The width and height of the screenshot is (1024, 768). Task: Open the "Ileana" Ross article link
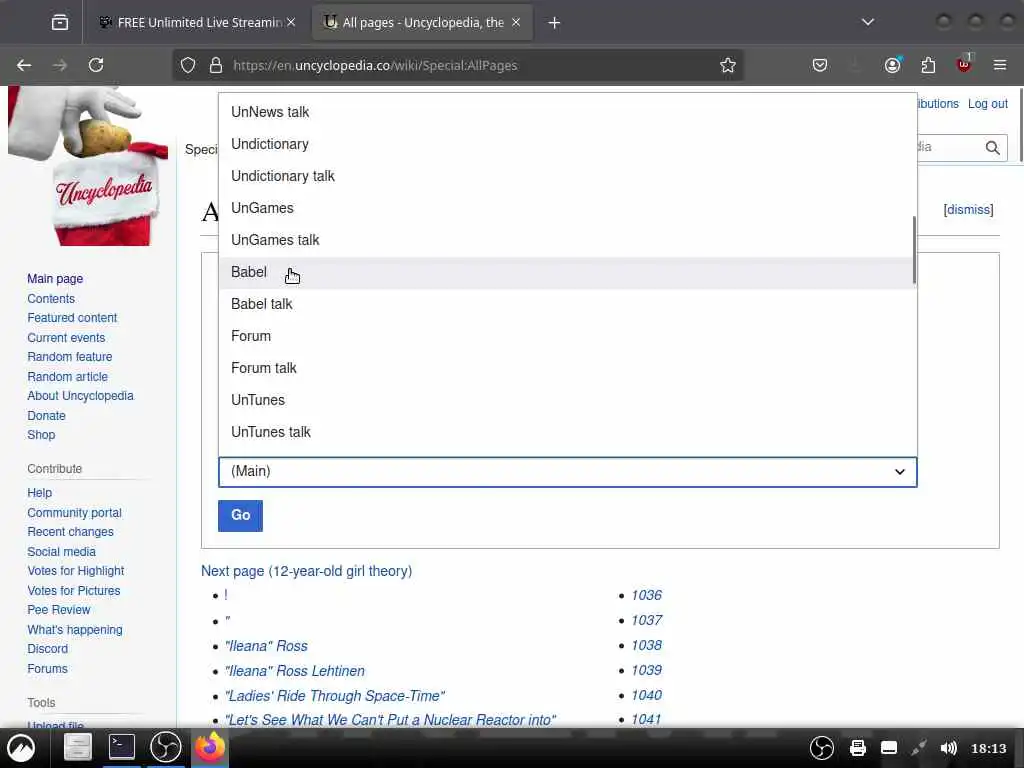[x=266, y=646]
